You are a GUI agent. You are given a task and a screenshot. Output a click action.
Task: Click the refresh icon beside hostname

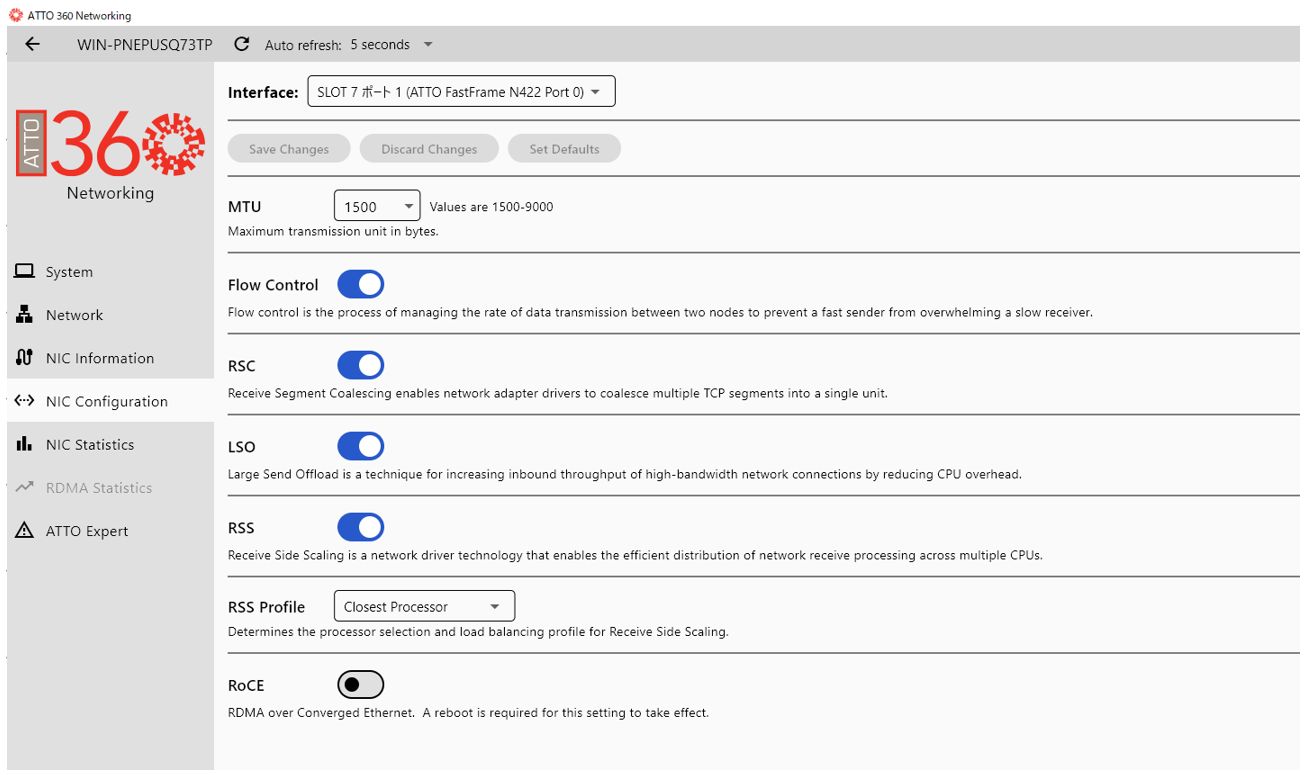(x=241, y=44)
